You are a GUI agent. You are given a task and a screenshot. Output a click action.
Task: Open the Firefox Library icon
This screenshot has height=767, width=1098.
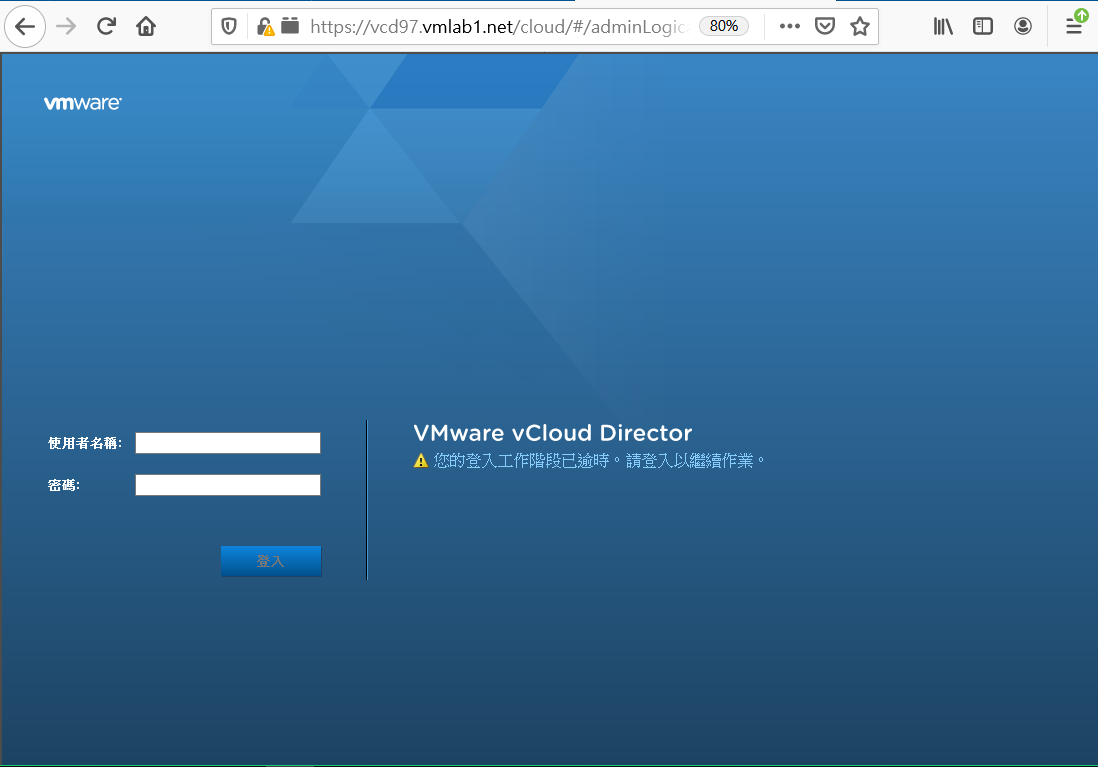coord(942,25)
